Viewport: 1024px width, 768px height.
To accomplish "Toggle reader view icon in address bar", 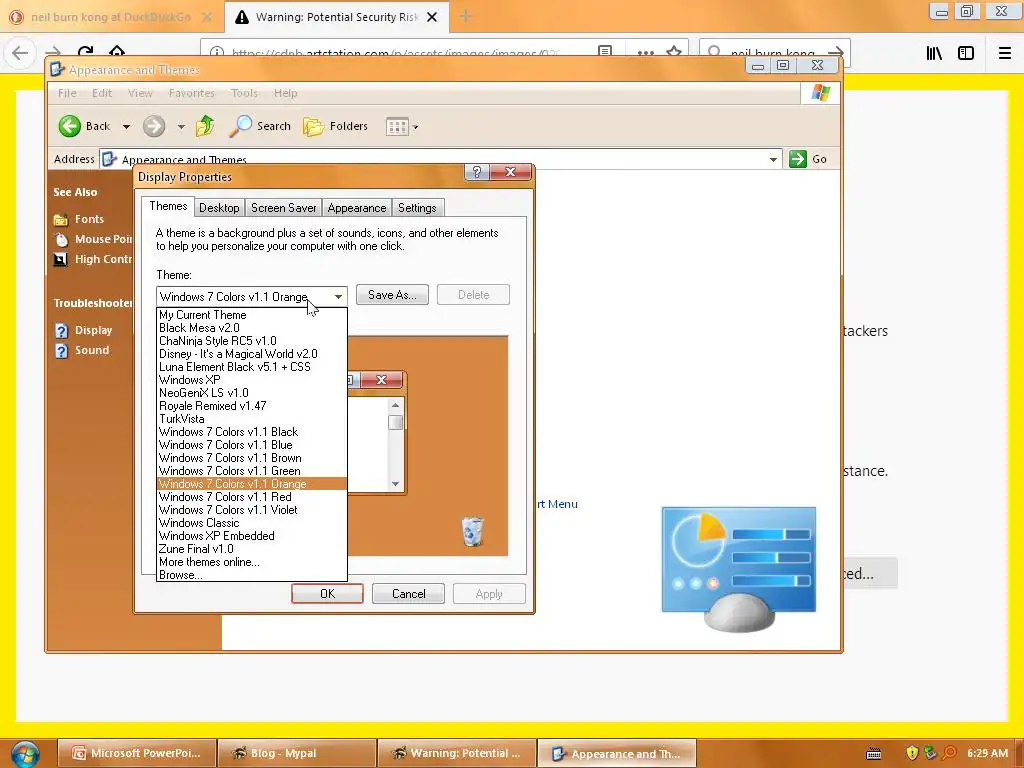I will pyautogui.click(x=605, y=52).
